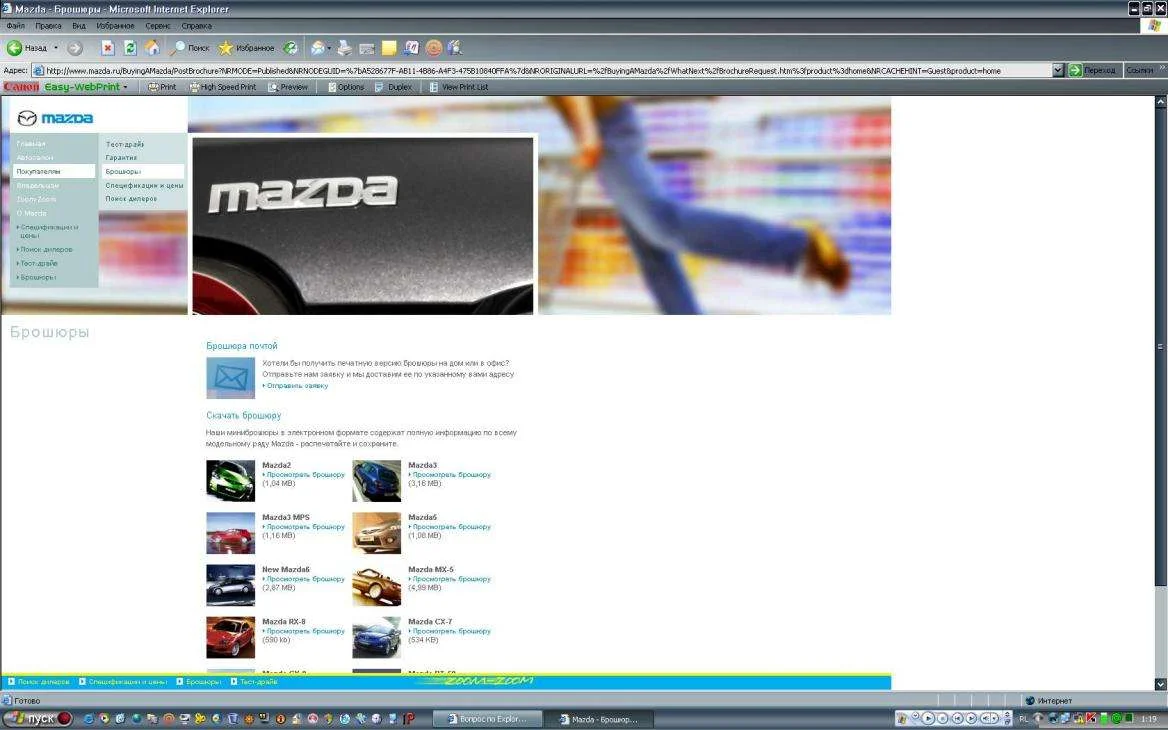Open Поиск дилеров submenu link
The width and height of the screenshot is (1168, 730).
(131, 198)
